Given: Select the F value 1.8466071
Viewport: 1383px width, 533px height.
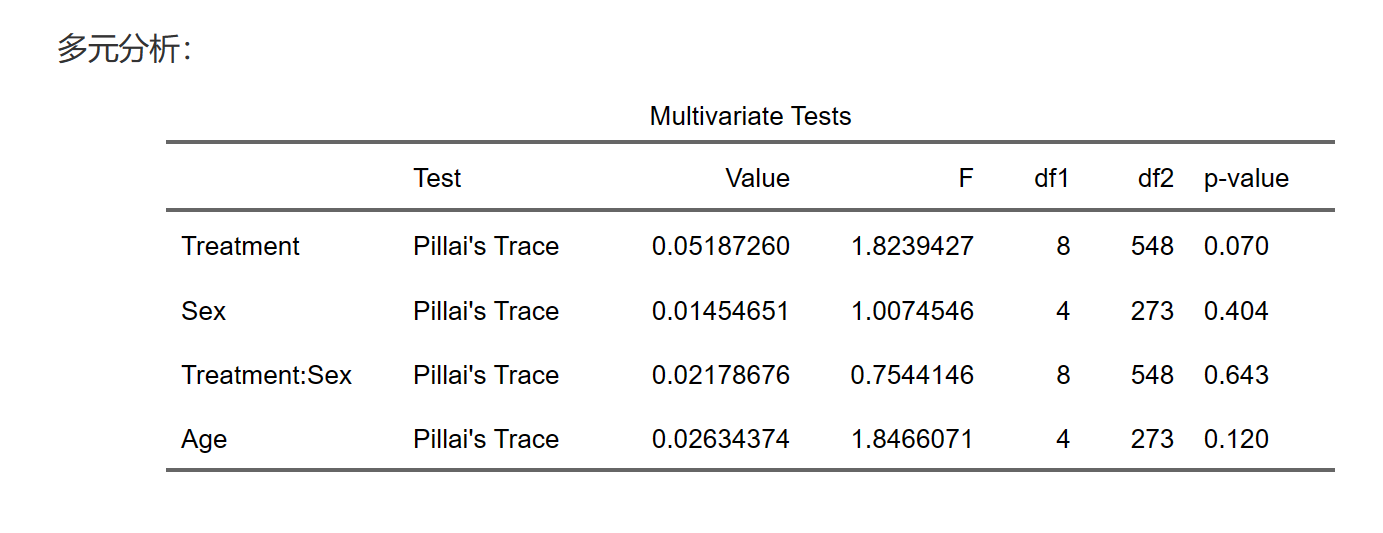Looking at the screenshot, I should [x=911, y=440].
